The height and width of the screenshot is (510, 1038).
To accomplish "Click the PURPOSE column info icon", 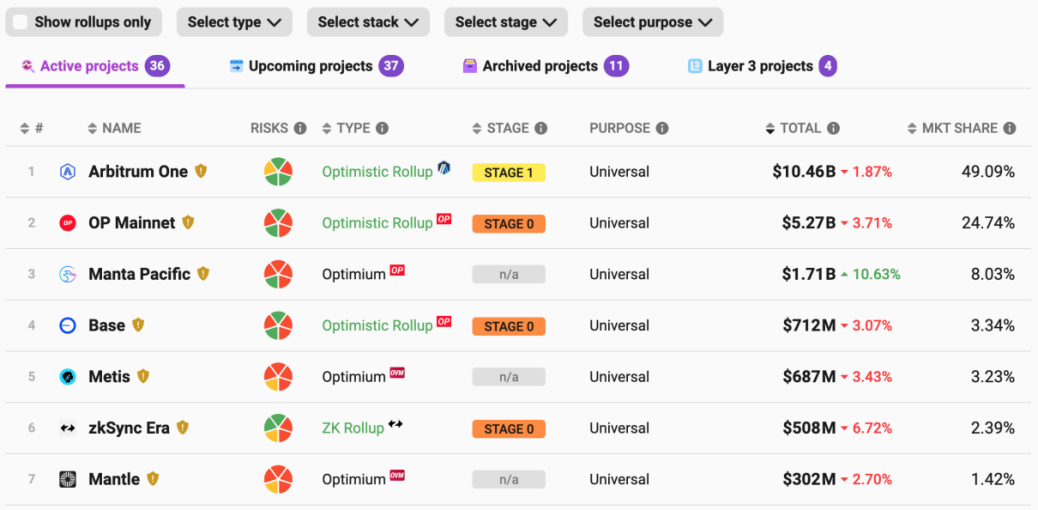I will (x=662, y=128).
